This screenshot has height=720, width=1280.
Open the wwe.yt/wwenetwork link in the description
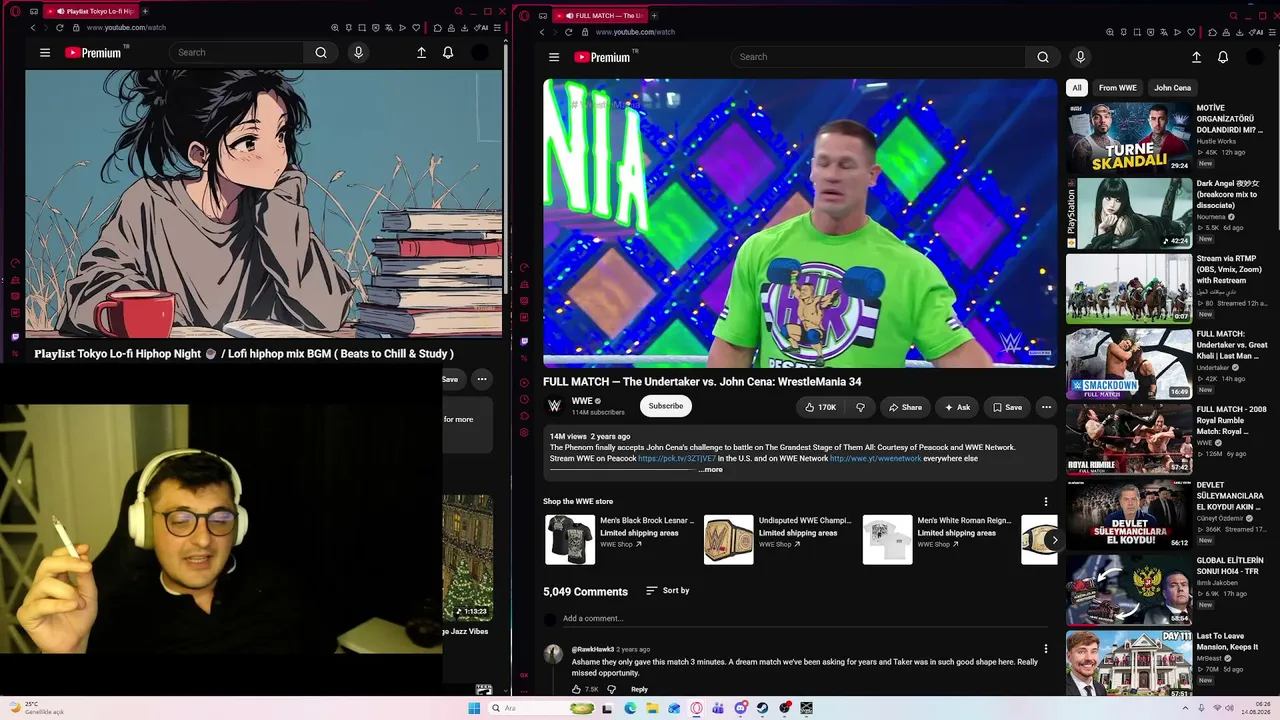click(875, 458)
